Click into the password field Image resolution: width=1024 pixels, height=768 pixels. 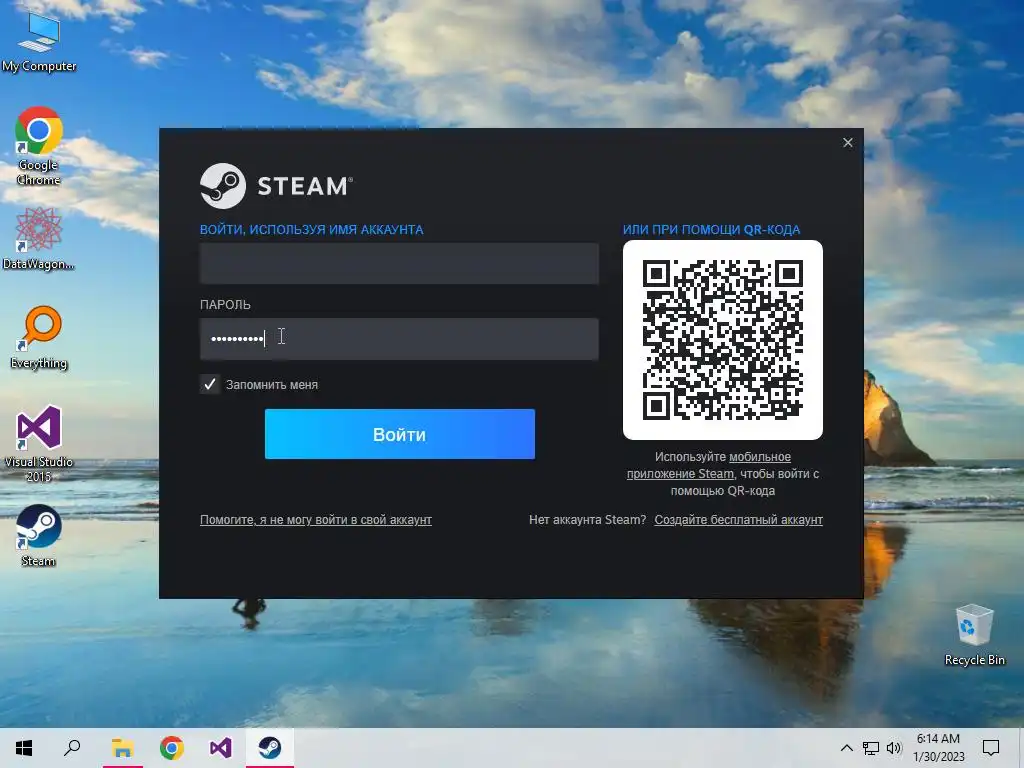pos(399,339)
